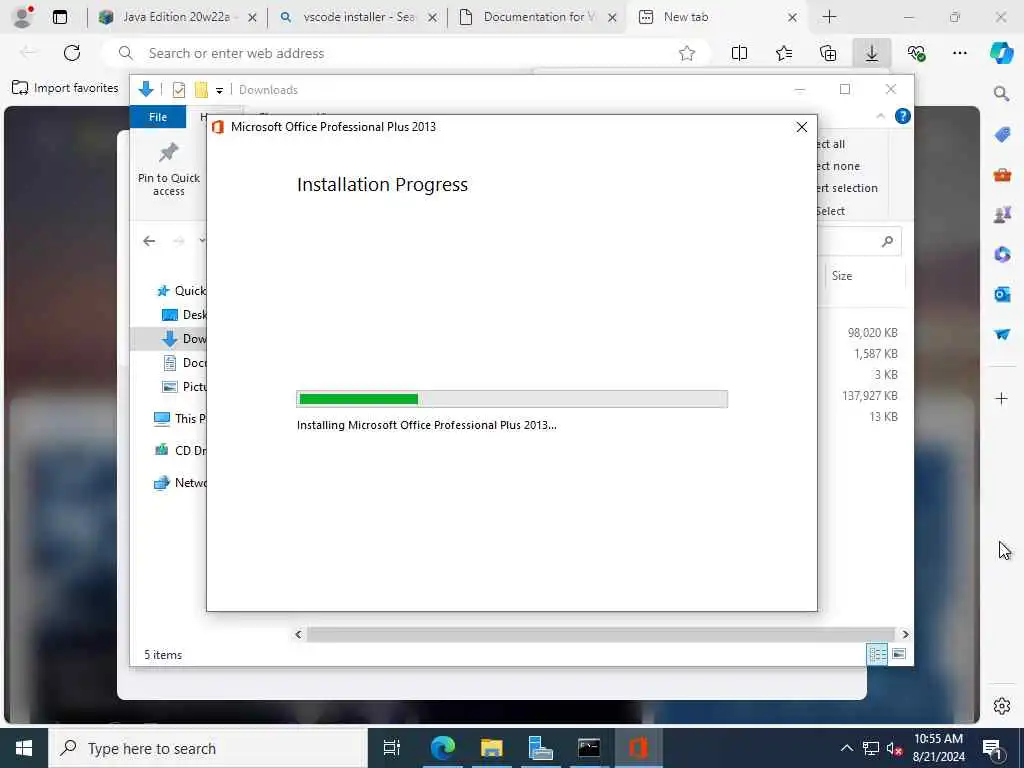Open Edge sidebar Outlook icon
The height and width of the screenshot is (768, 1024).
1002,295
